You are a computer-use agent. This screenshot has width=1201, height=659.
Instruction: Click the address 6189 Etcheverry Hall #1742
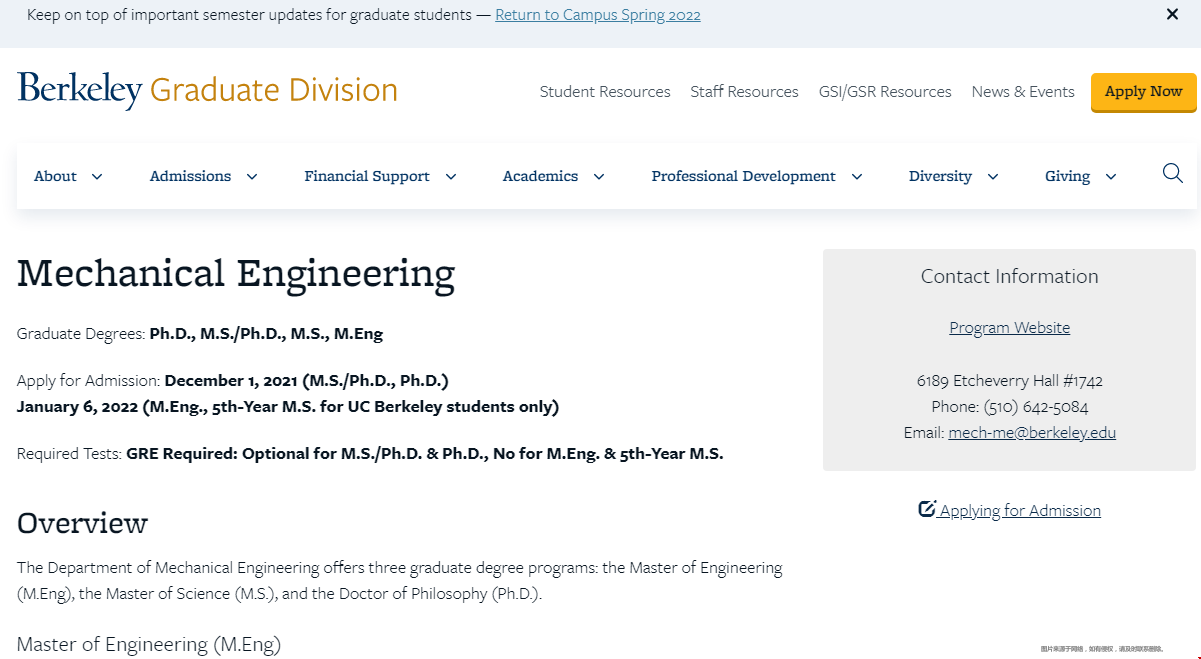click(x=1009, y=381)
